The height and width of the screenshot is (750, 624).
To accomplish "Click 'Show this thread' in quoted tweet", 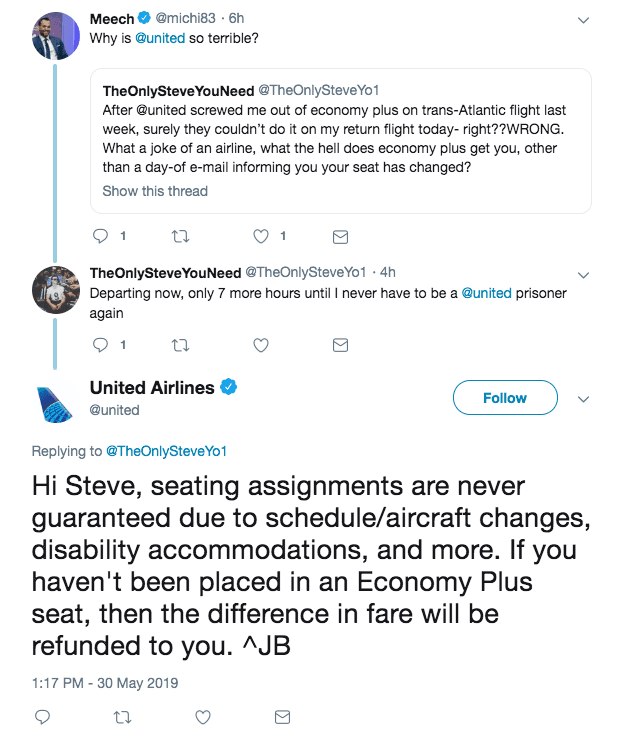I will coord(155,191).
